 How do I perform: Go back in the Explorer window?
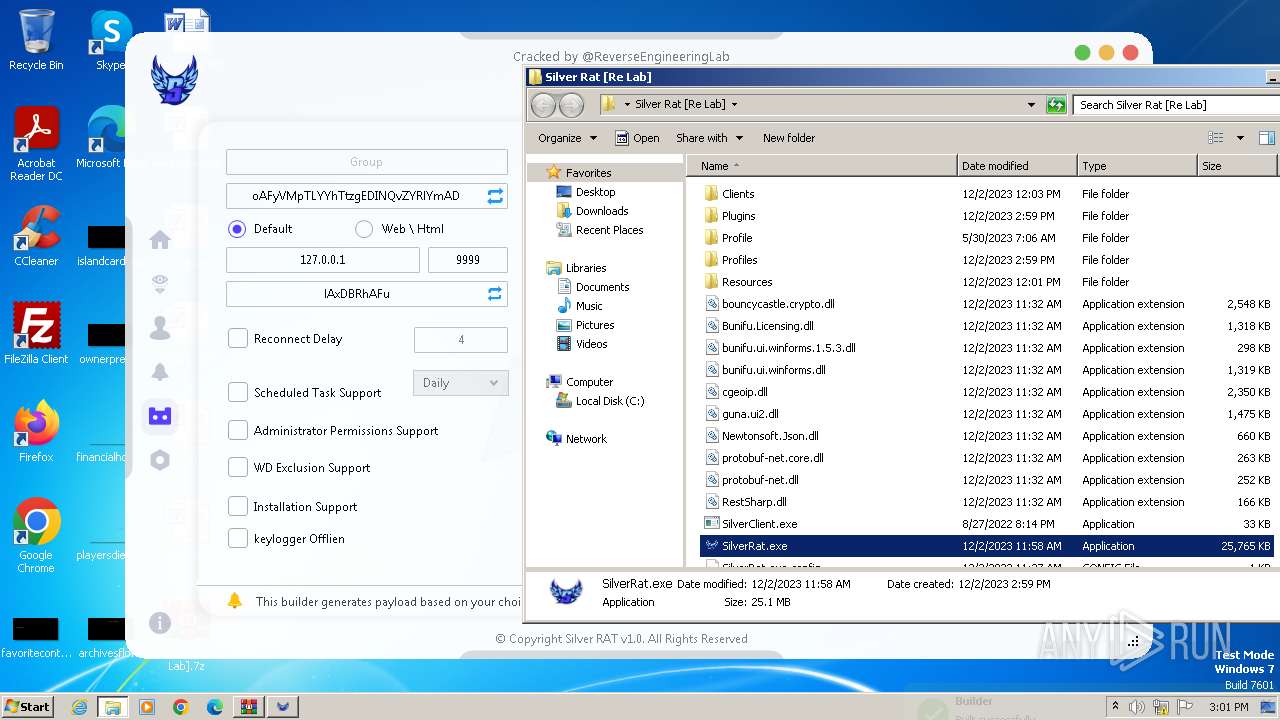pyautogui.click(x=543, y=104)
